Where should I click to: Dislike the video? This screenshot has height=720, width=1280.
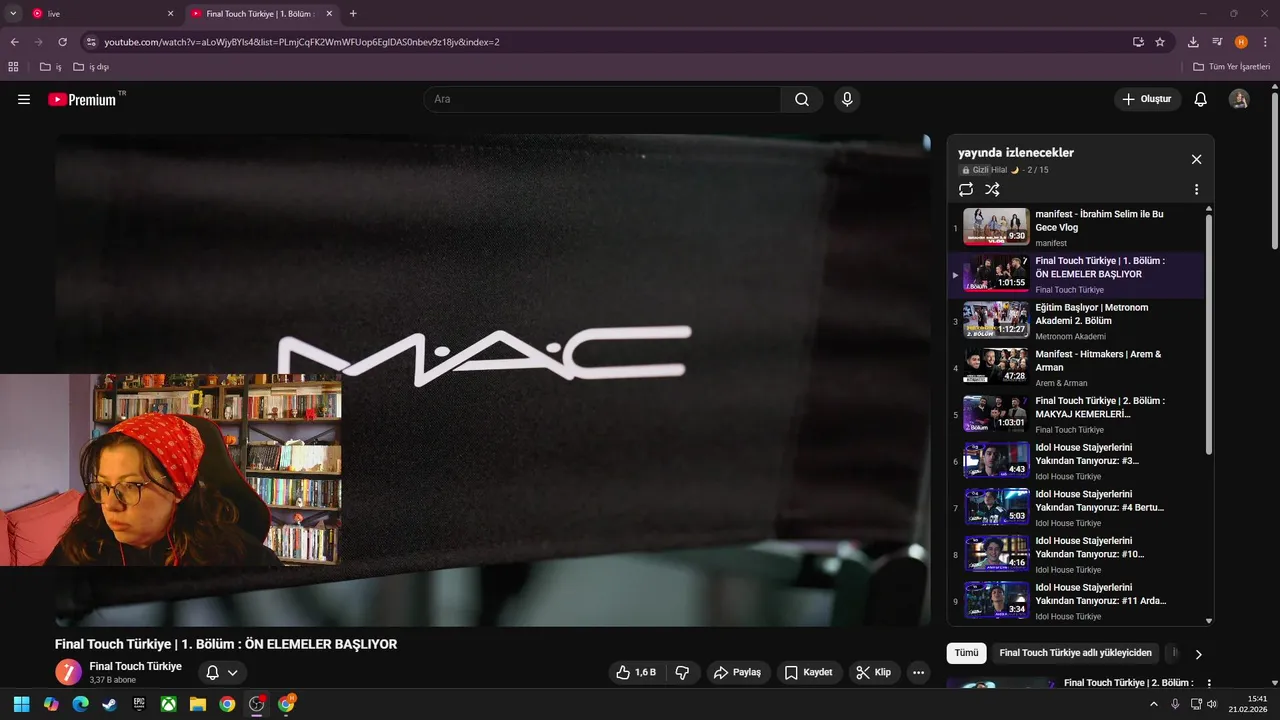tap(682, 672)
